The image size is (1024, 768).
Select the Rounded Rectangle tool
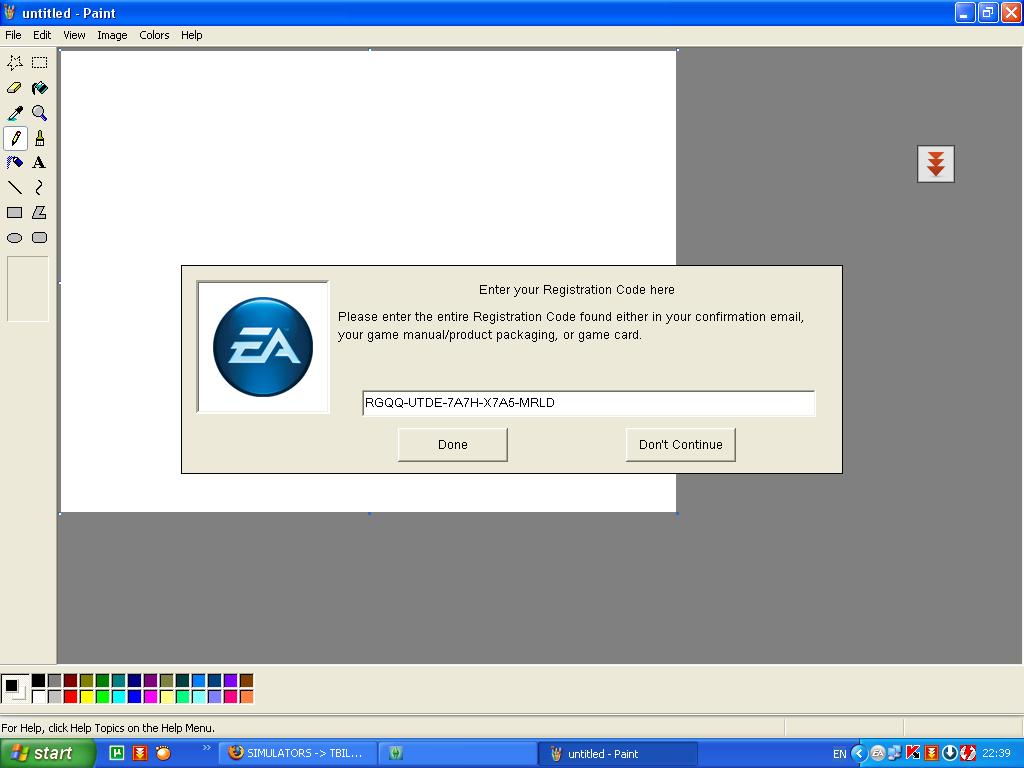[40, 238]
